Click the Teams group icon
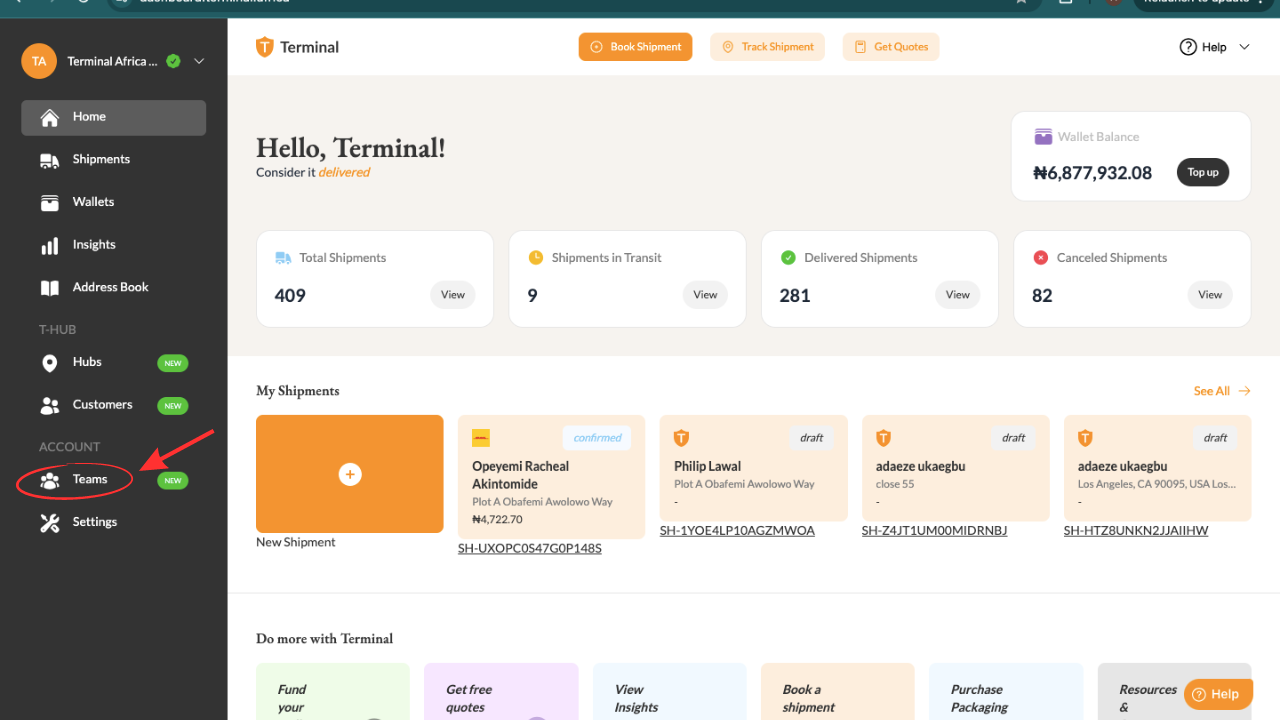Image resolution: width=1280 pixels, height=720 pixels. (49, 480)
